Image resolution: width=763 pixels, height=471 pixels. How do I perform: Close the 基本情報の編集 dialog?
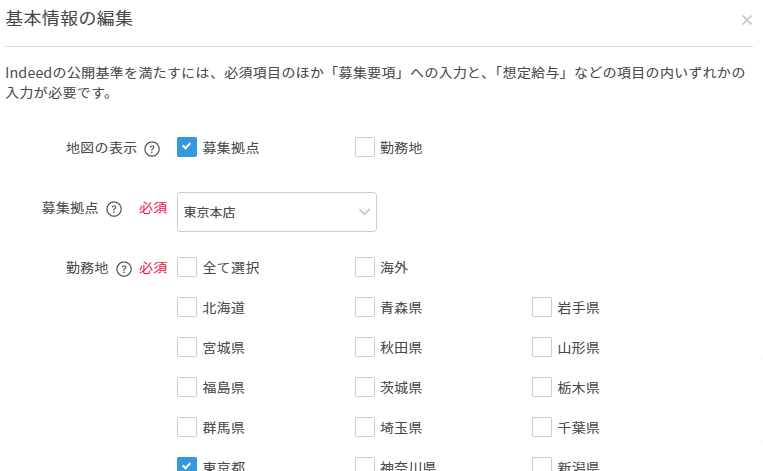(746, 20)
